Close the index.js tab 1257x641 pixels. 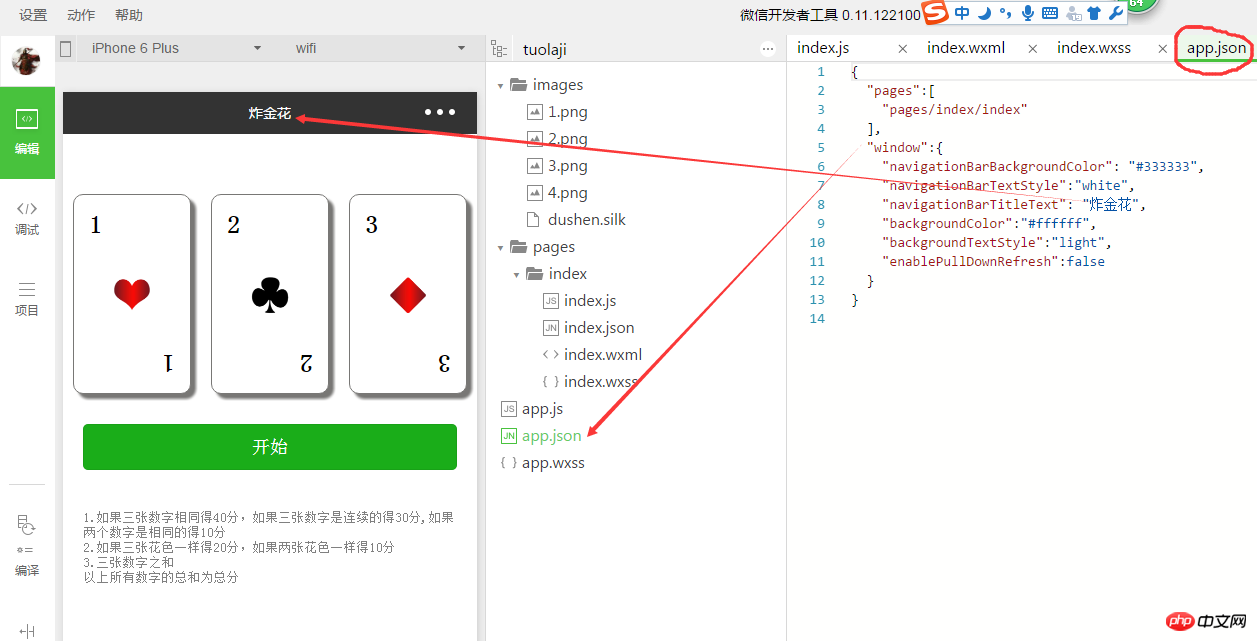click(903, 49)
